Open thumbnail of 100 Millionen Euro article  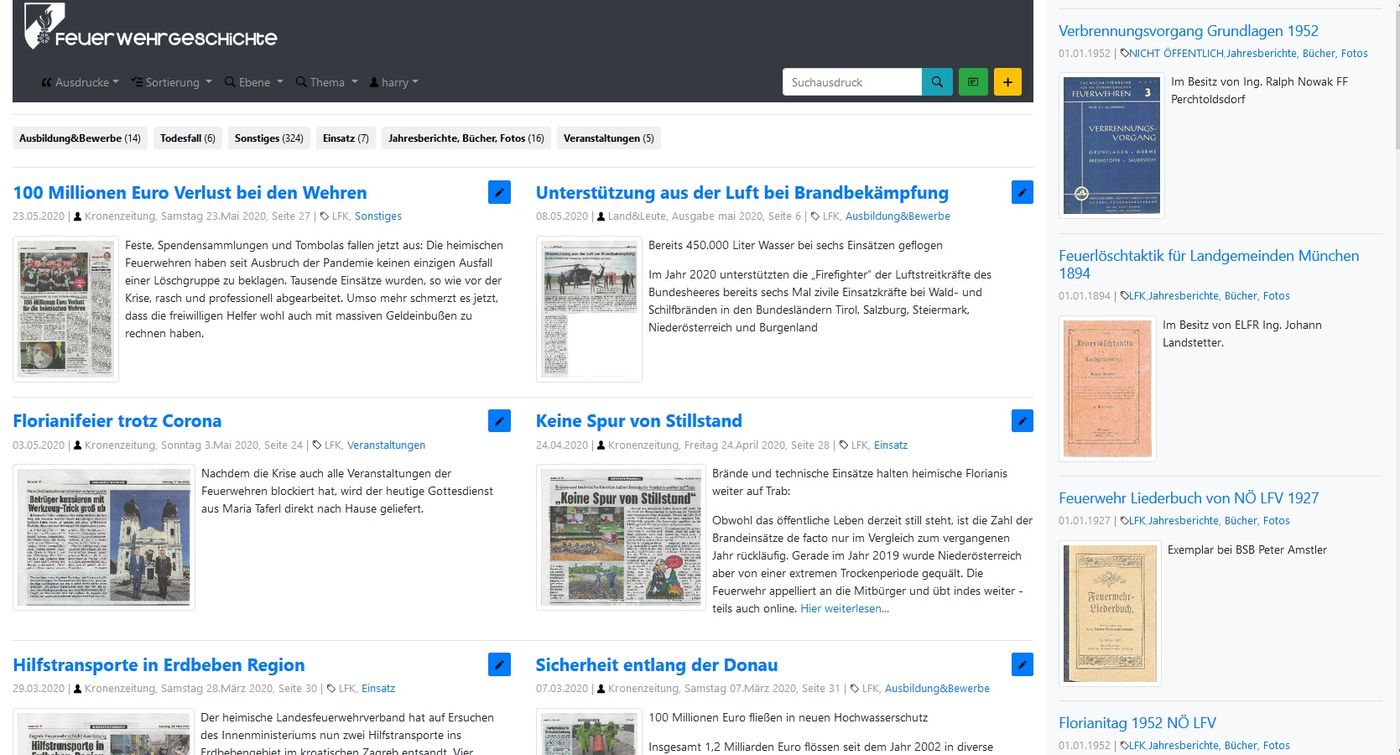(66, 309)
